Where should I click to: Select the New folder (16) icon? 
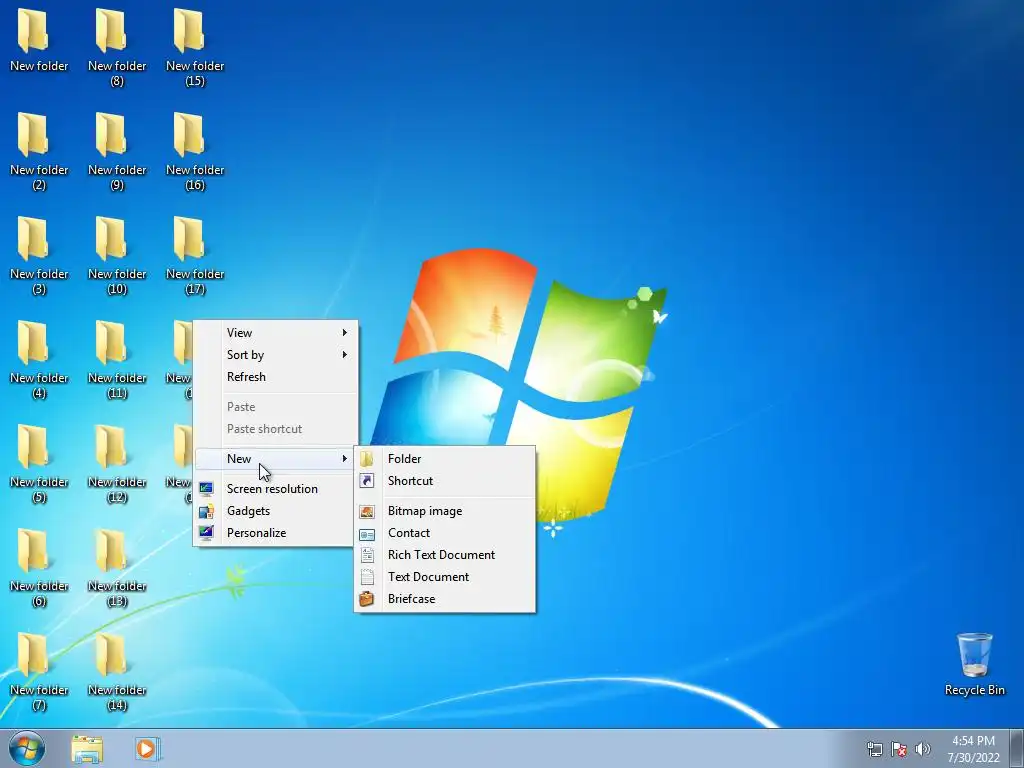click(195, 151)
